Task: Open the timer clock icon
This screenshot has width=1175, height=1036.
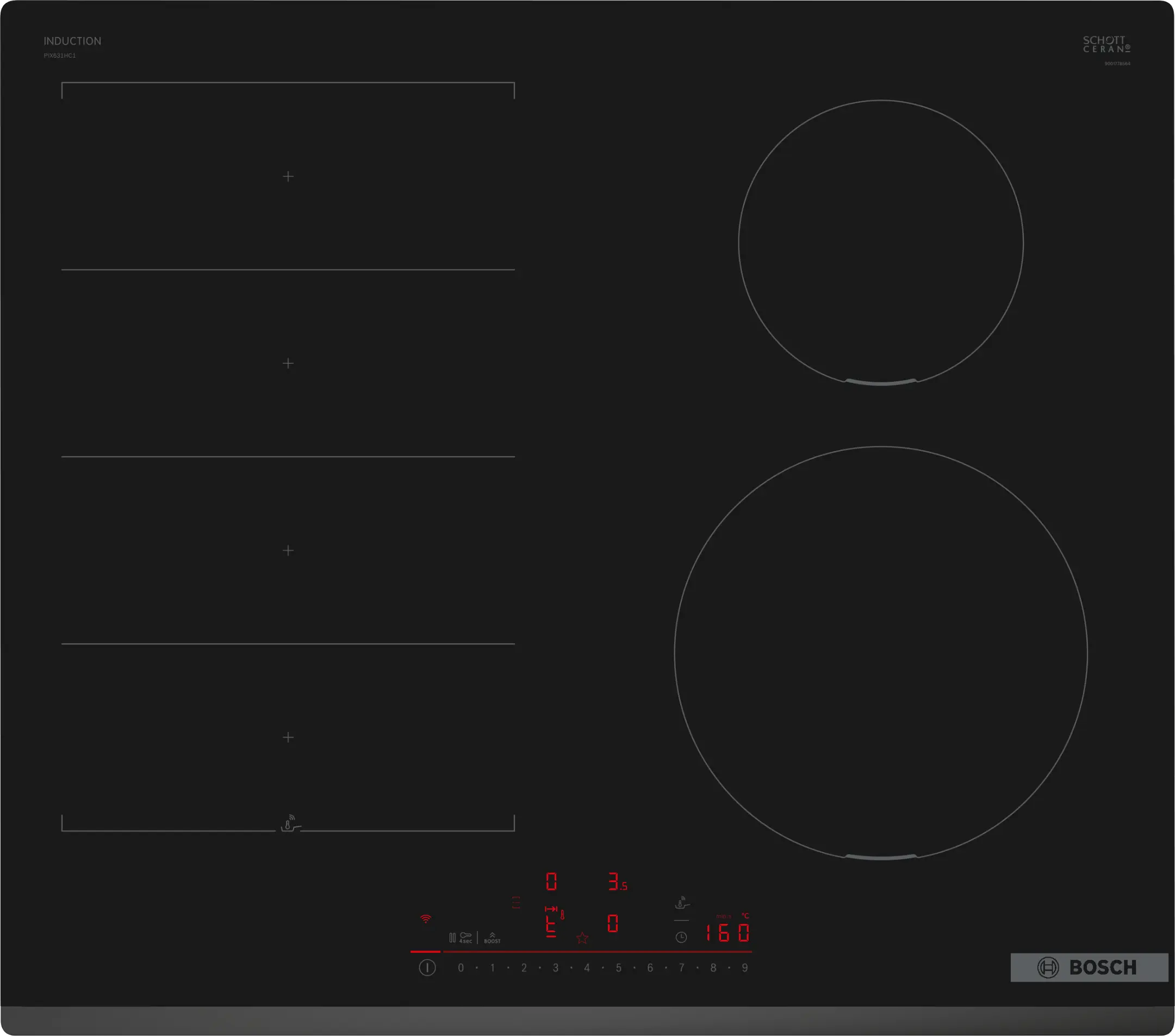Action: [681, 936]
